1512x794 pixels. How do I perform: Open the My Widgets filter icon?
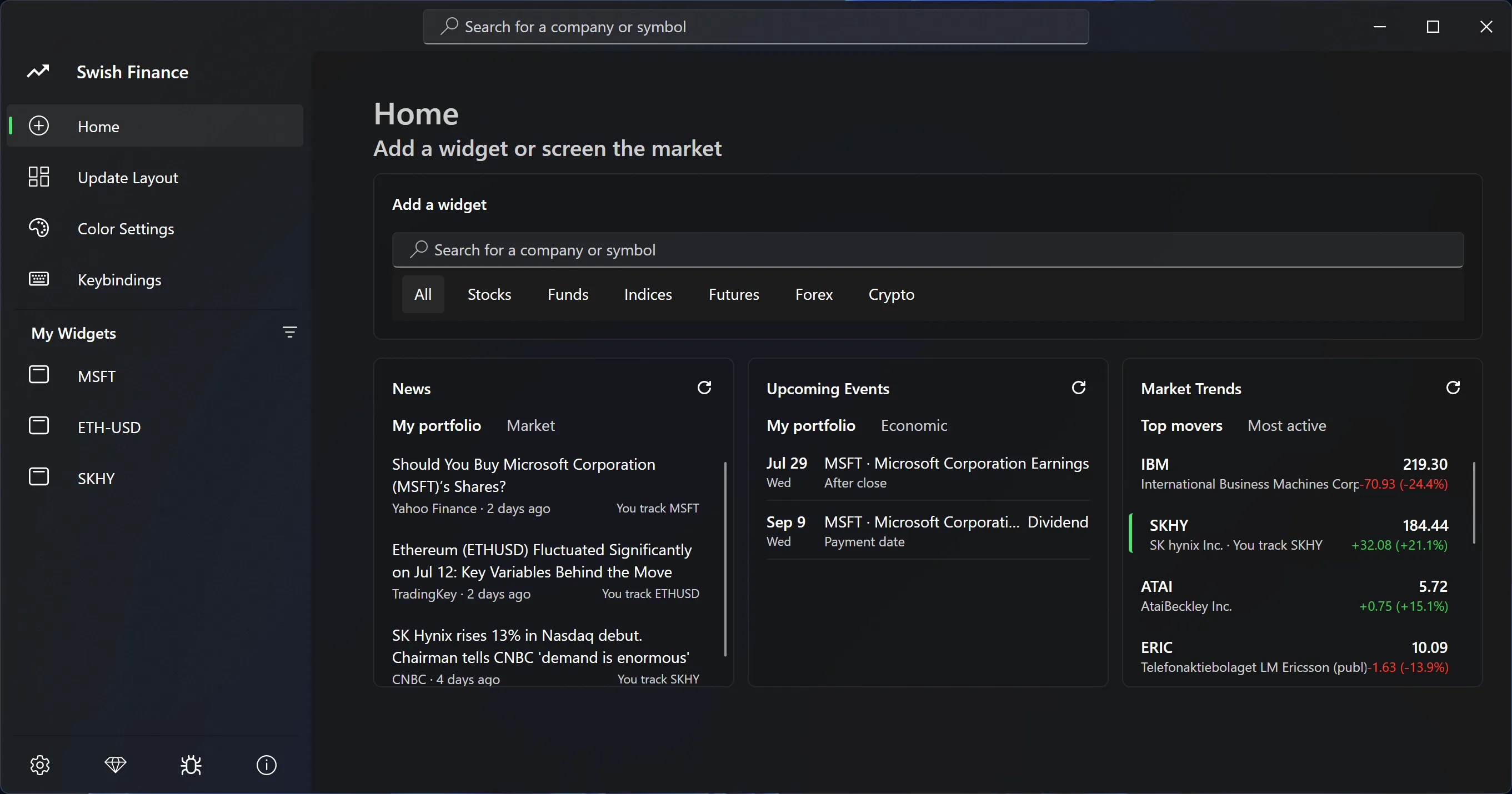[289, 332]
